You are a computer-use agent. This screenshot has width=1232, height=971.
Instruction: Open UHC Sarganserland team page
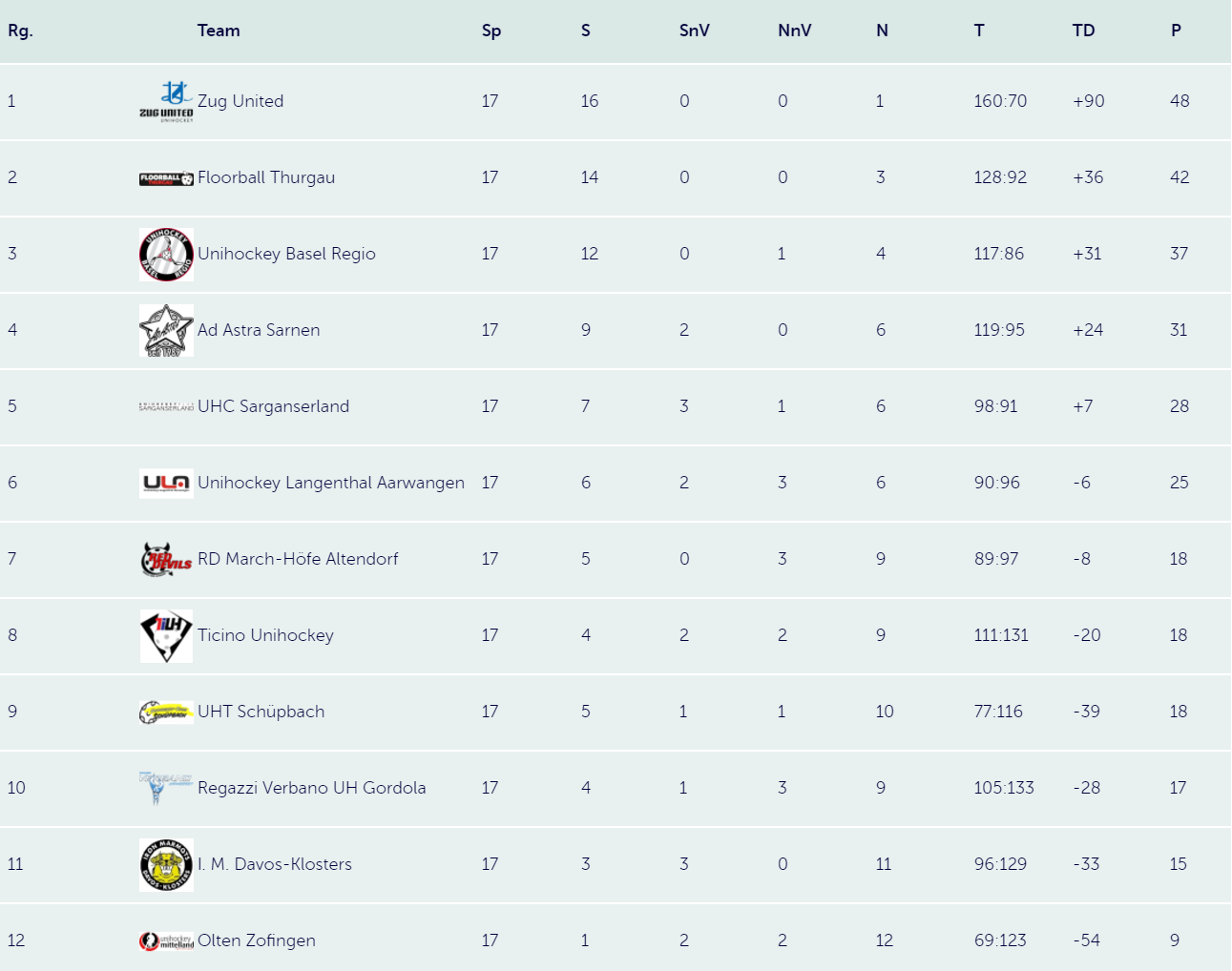(273, 406)
